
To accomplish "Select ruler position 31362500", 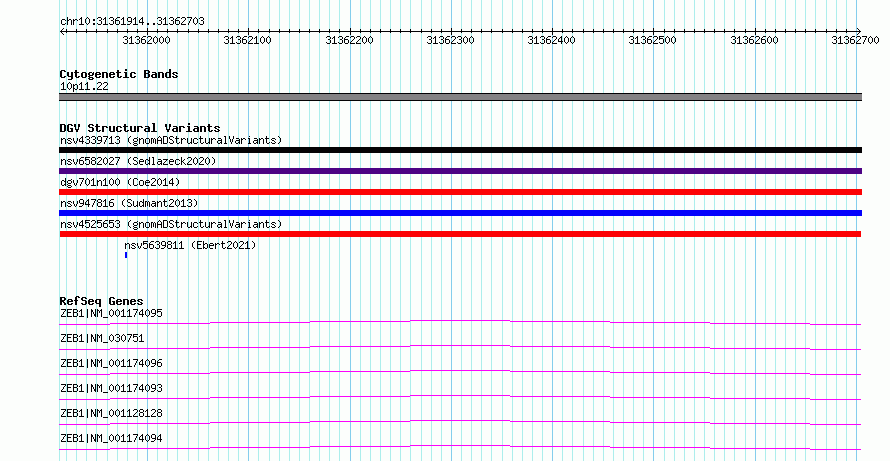I will tap(652, 40).
